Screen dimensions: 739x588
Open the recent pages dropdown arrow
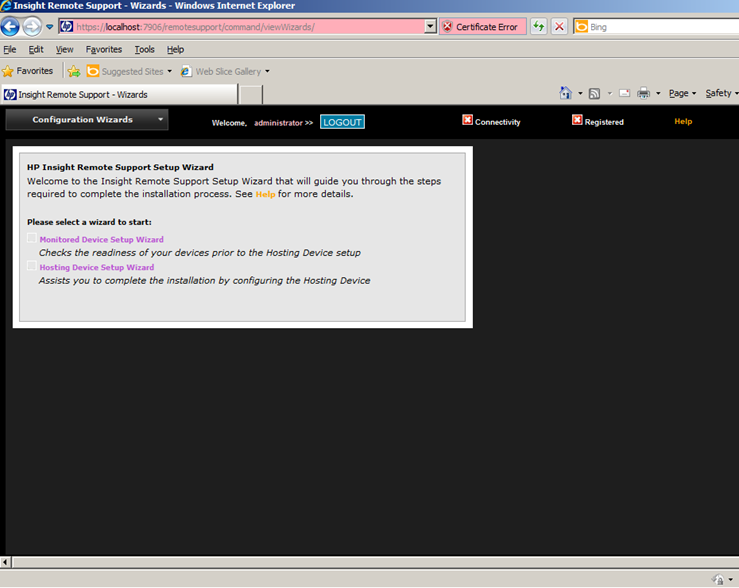point(49,27)
